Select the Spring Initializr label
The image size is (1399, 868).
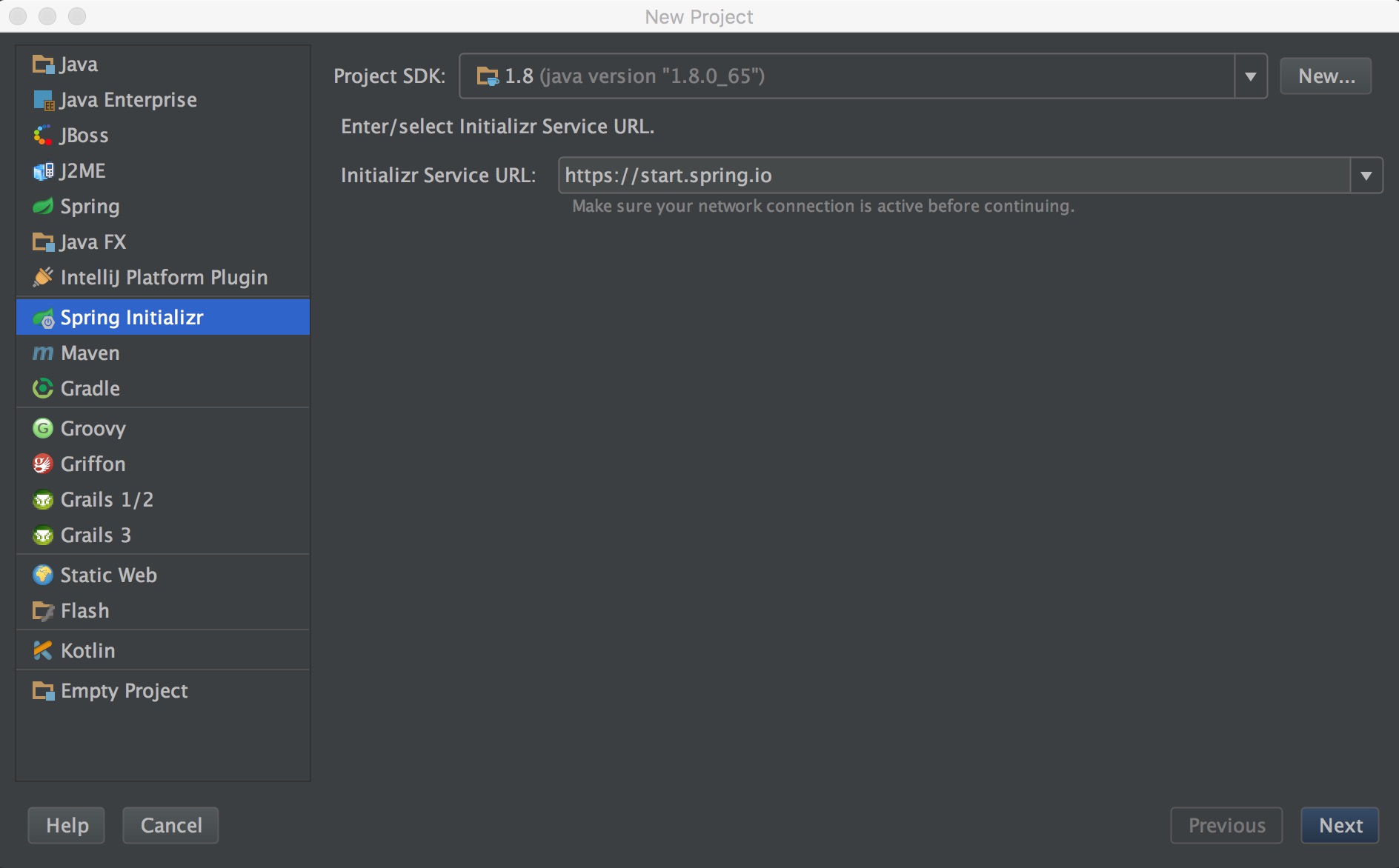point(132,318)
